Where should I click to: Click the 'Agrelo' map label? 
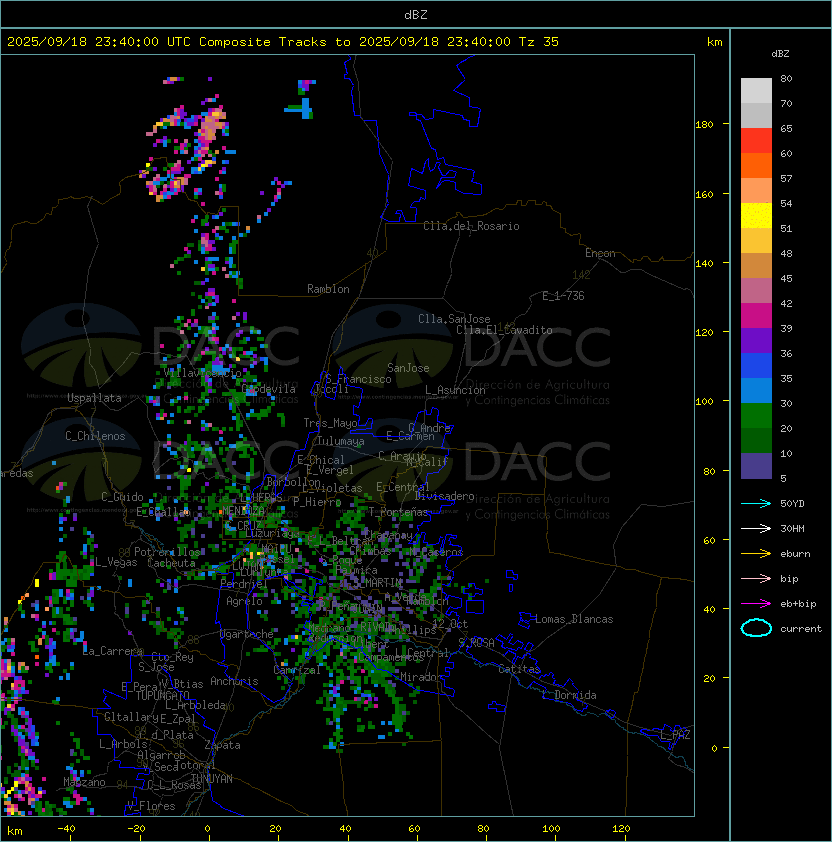click(244, 601)
